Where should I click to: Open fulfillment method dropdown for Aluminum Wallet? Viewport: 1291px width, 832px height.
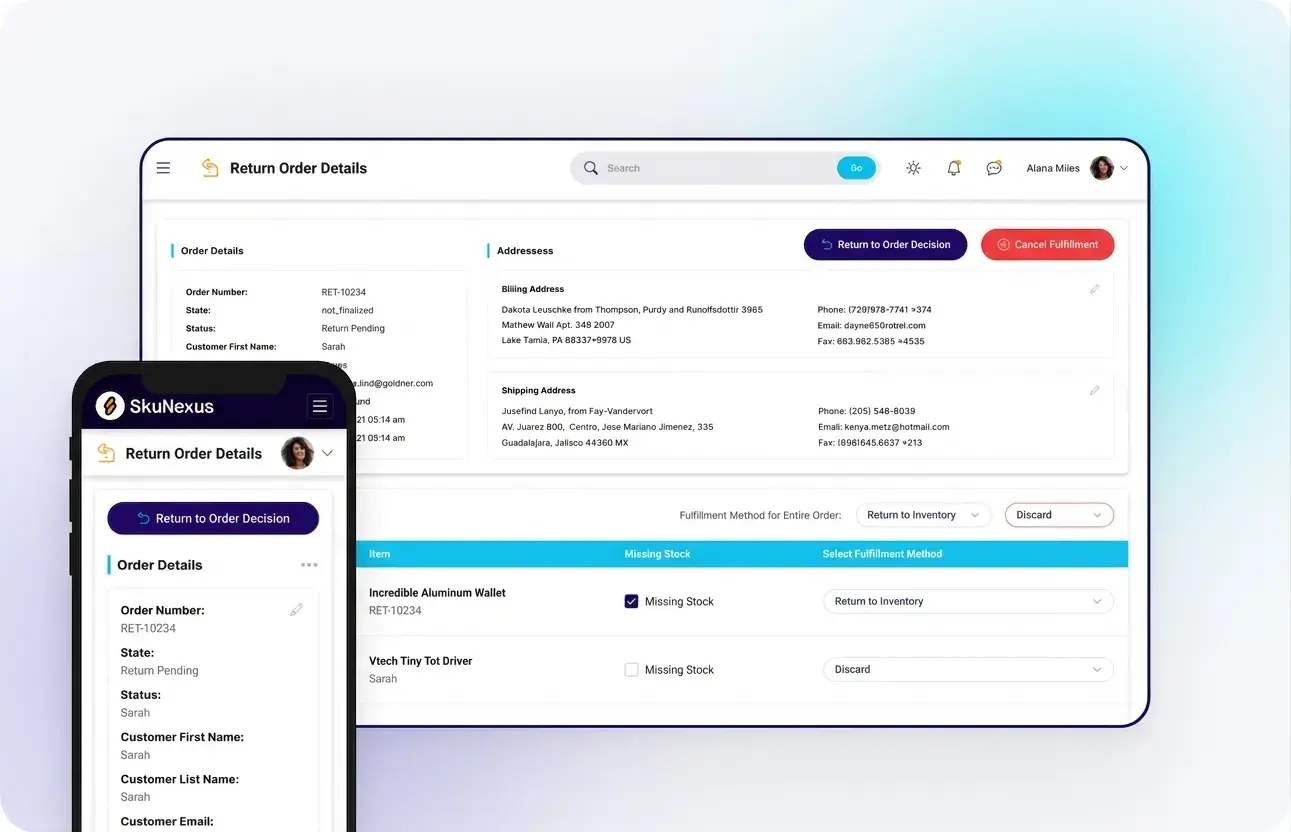click(967, 601)
